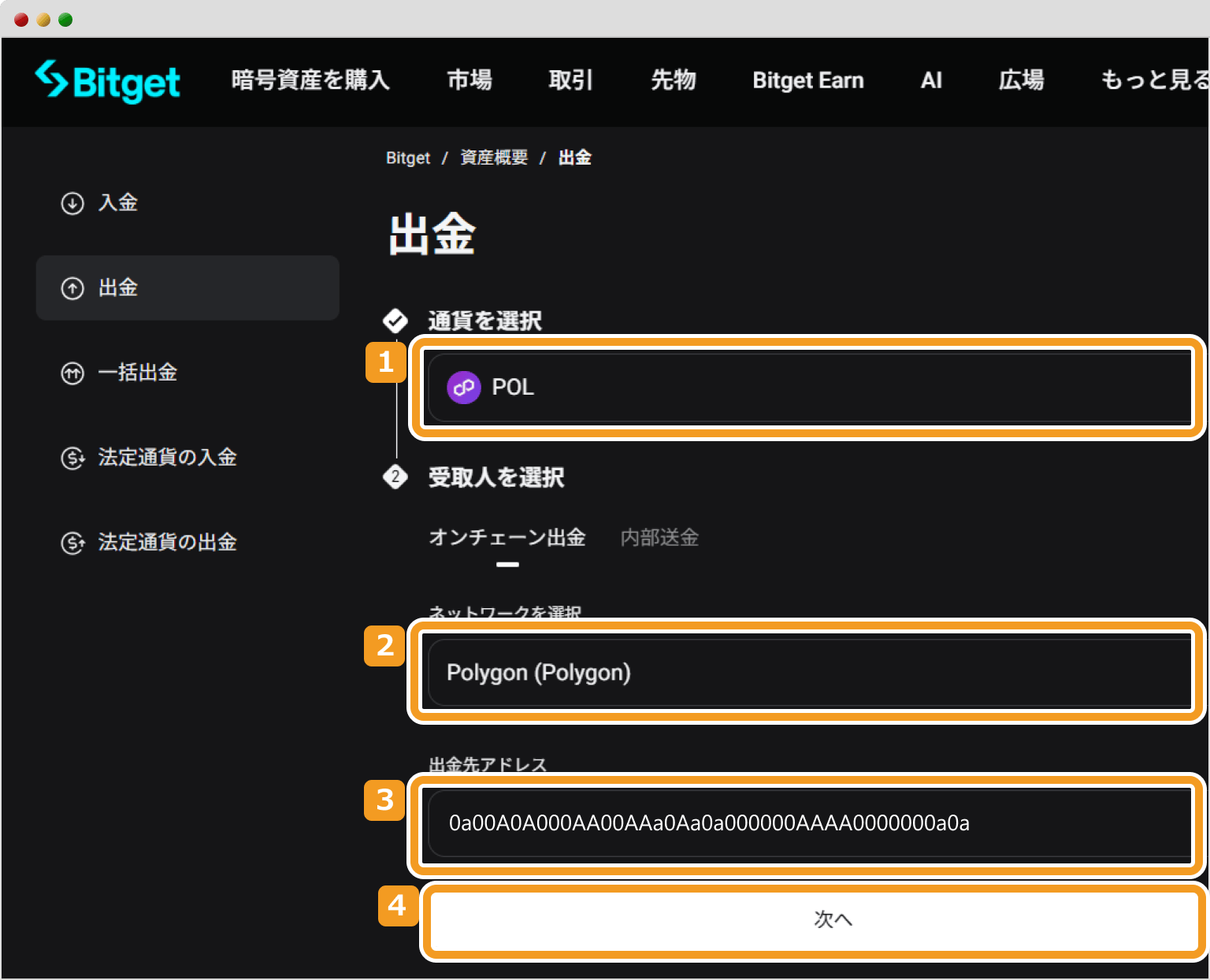Click the 一括出金 batch withdraw icon
1210x980 pixels.
pyautogui.click(x=72, y=373)
